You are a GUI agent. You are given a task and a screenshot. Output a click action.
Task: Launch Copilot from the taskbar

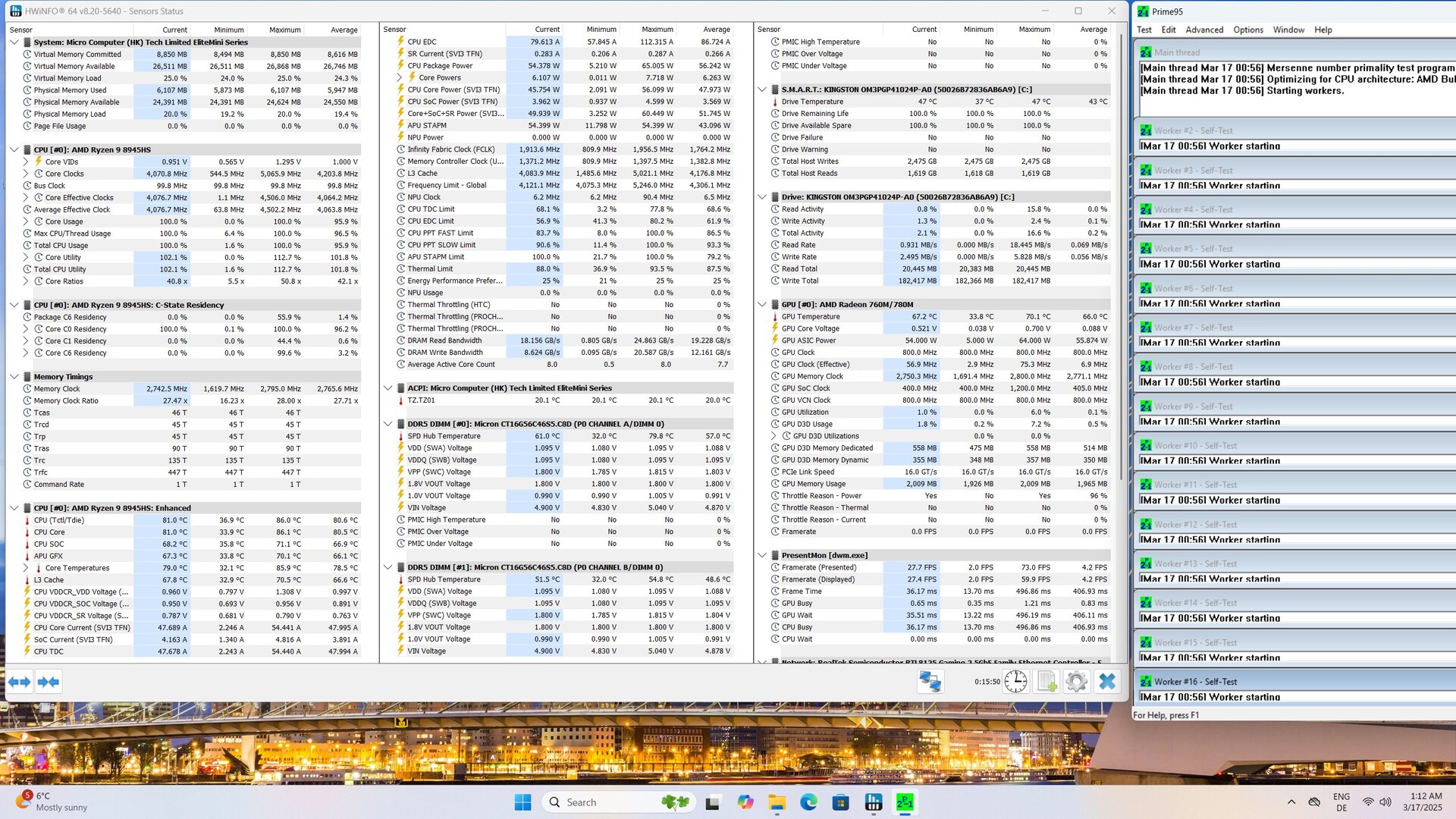click(745, 802)
